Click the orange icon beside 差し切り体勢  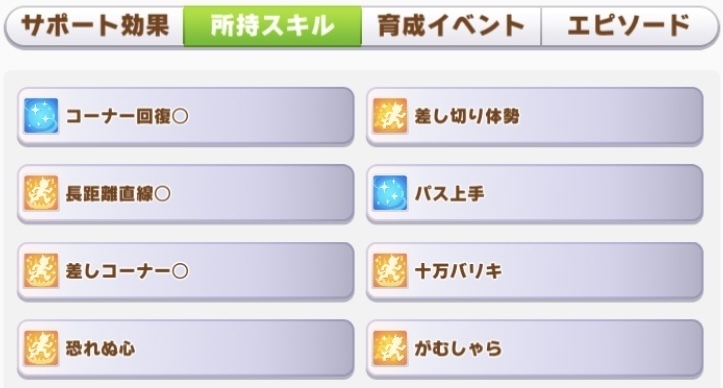point(390,115)
